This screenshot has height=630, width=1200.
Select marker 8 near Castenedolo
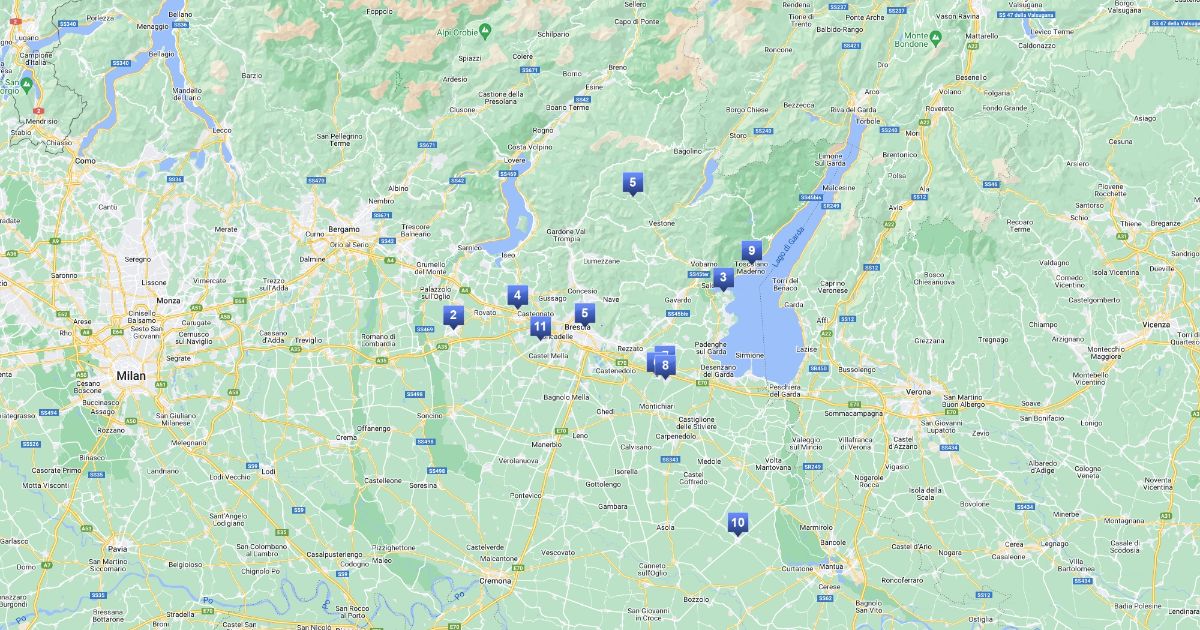coord(665,367)
